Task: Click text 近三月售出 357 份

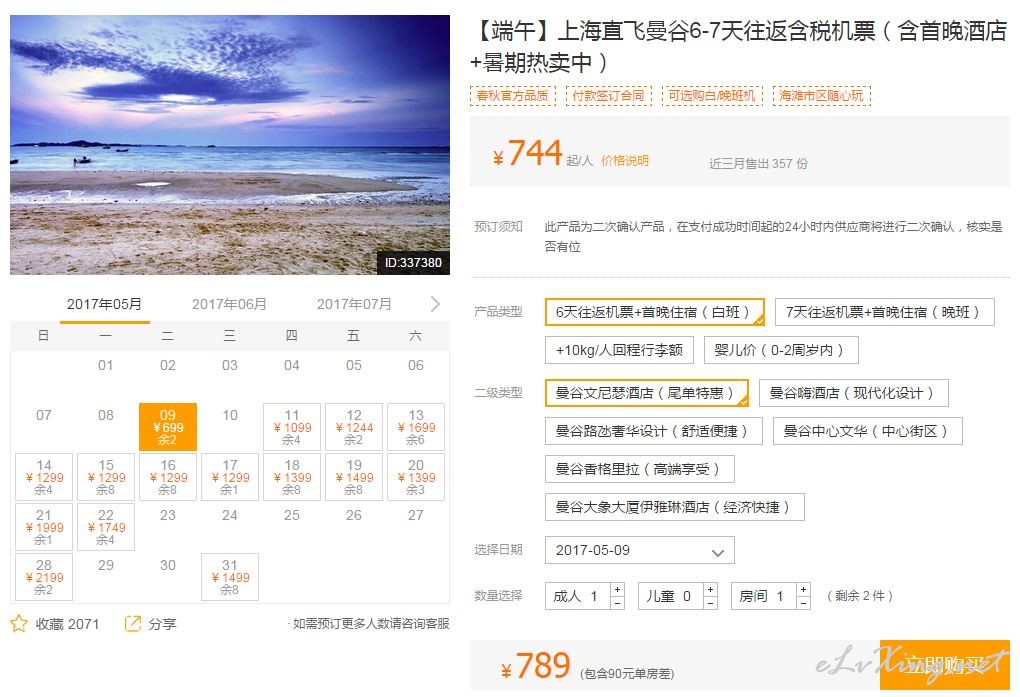Action: [758, 164]
